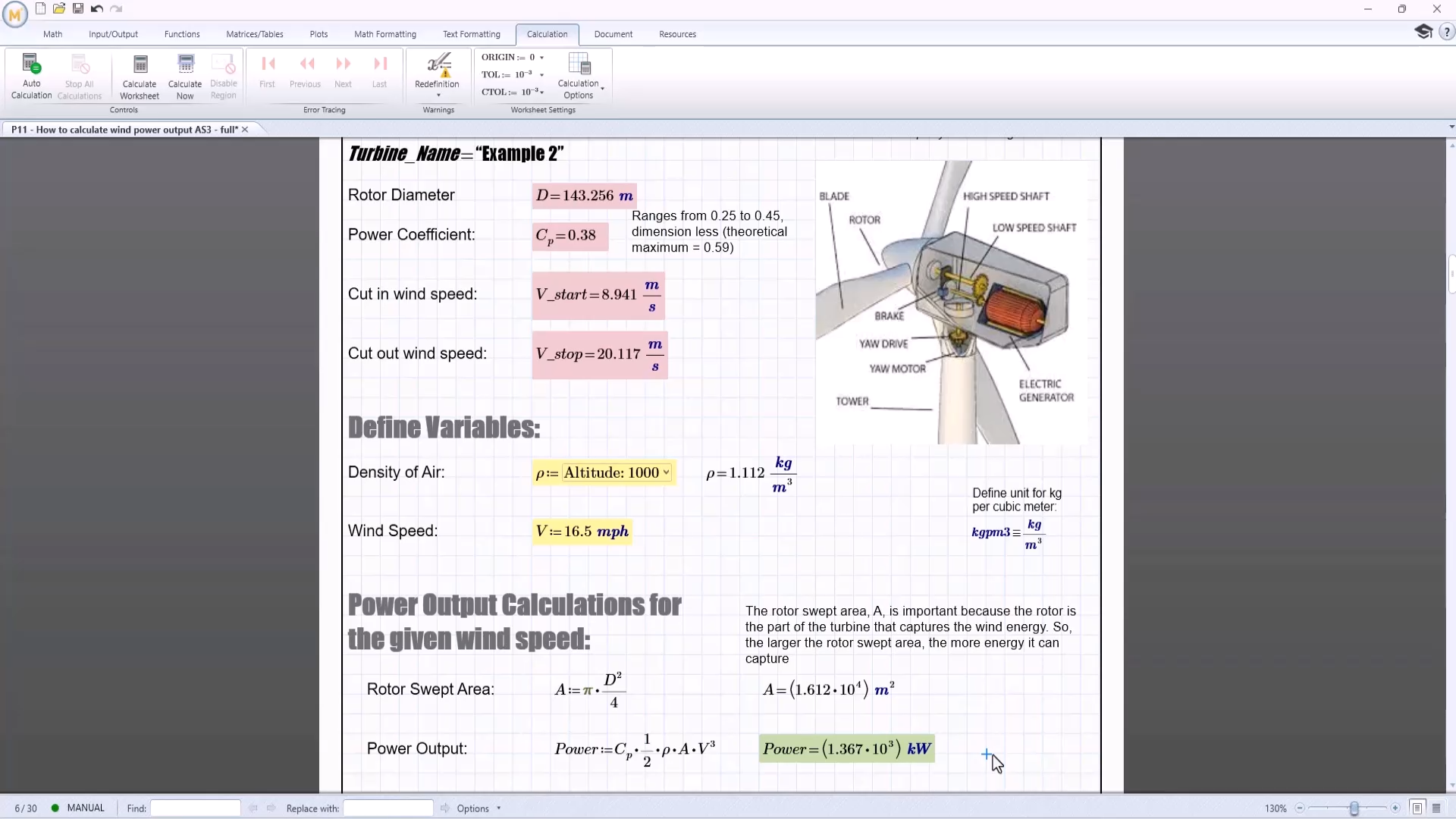Click the Stop All Calculations button

[x=79, y=75]
